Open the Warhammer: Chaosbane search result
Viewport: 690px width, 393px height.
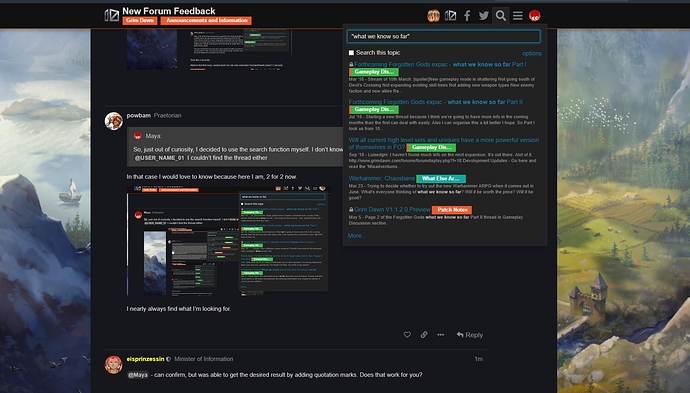[382, 178]
